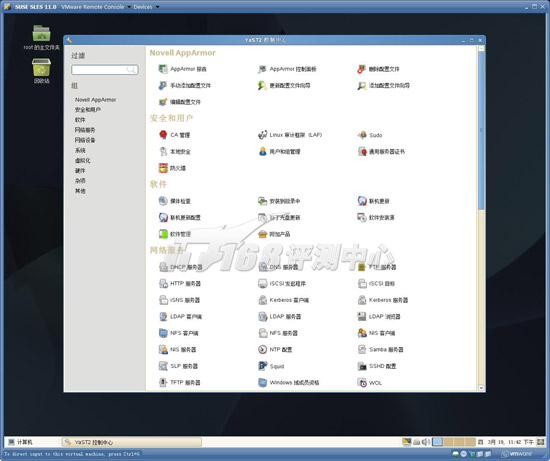This screenshot has width=550, height=461.
Task: Select the 网络设备 group in sidebar
Action: pos(85,140)
